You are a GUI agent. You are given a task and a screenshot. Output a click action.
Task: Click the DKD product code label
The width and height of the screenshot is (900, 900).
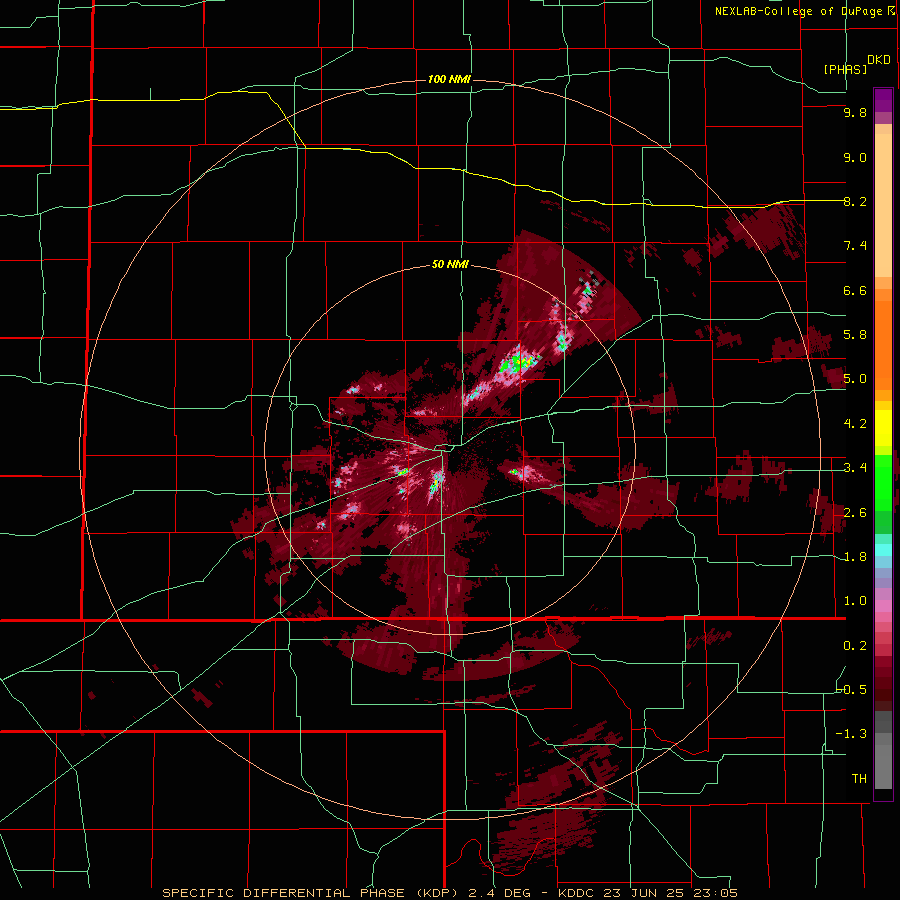click(879, 60)
